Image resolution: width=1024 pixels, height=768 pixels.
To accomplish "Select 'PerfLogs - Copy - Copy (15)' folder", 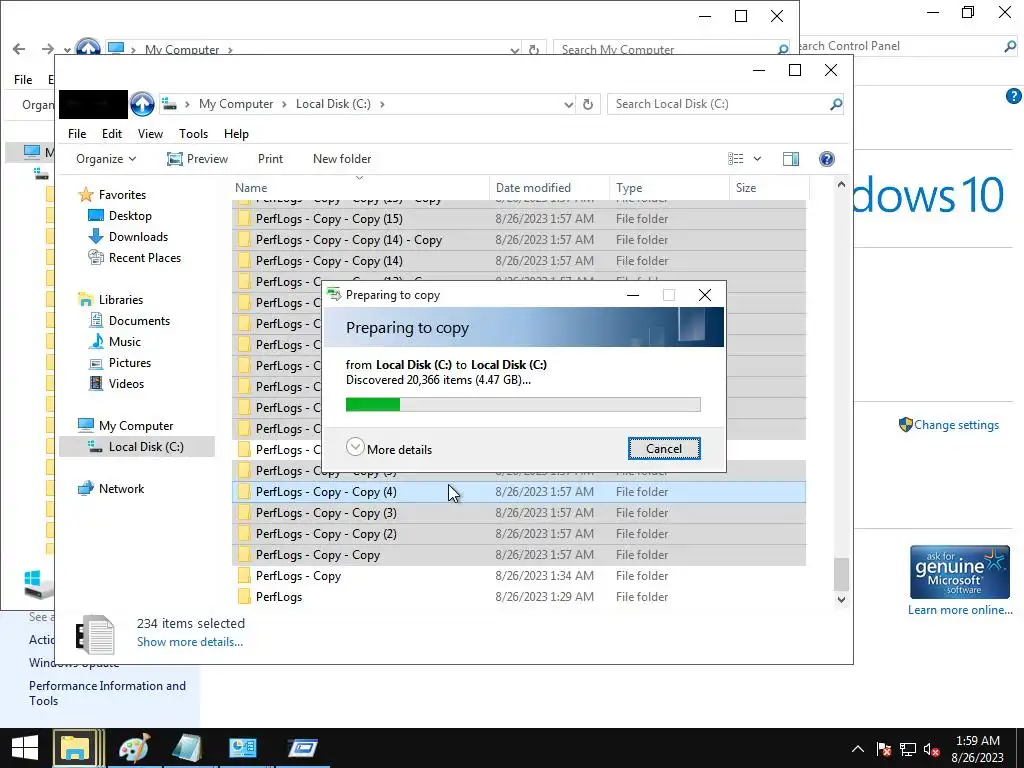I will pyautogui.click(x=519, y=219).
